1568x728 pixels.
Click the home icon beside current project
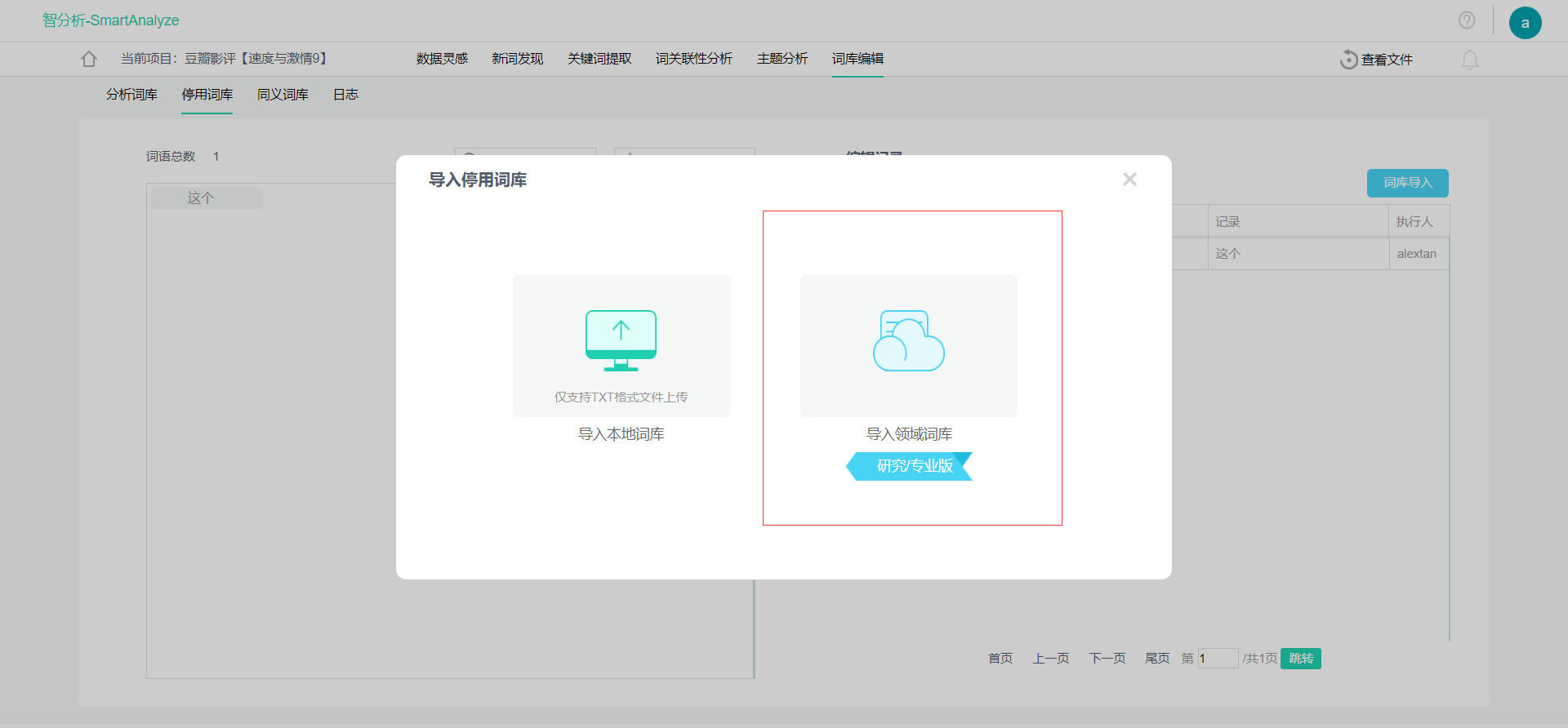(x=89, y=59)
